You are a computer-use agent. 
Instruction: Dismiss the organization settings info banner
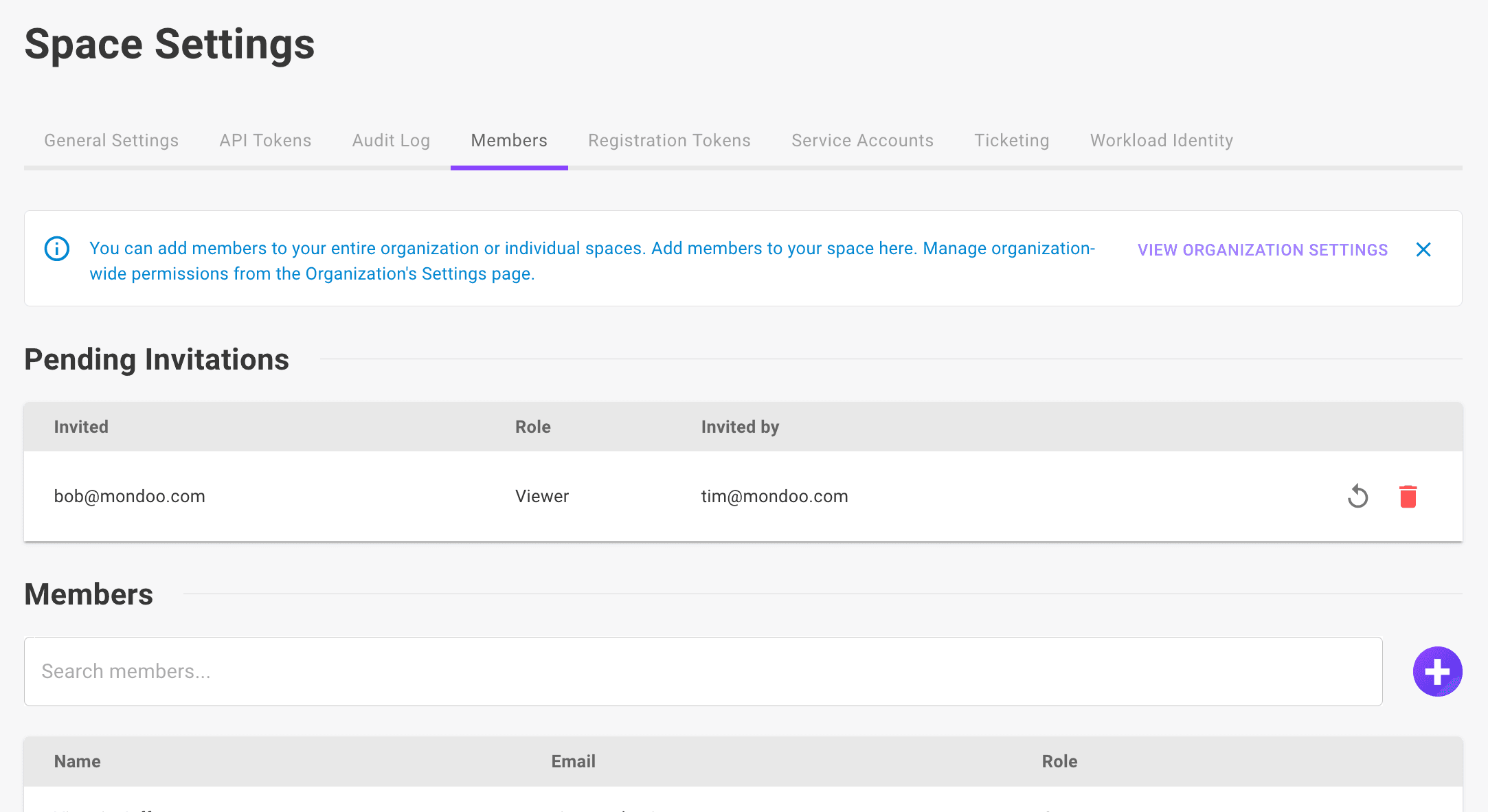click(1423, 249)
